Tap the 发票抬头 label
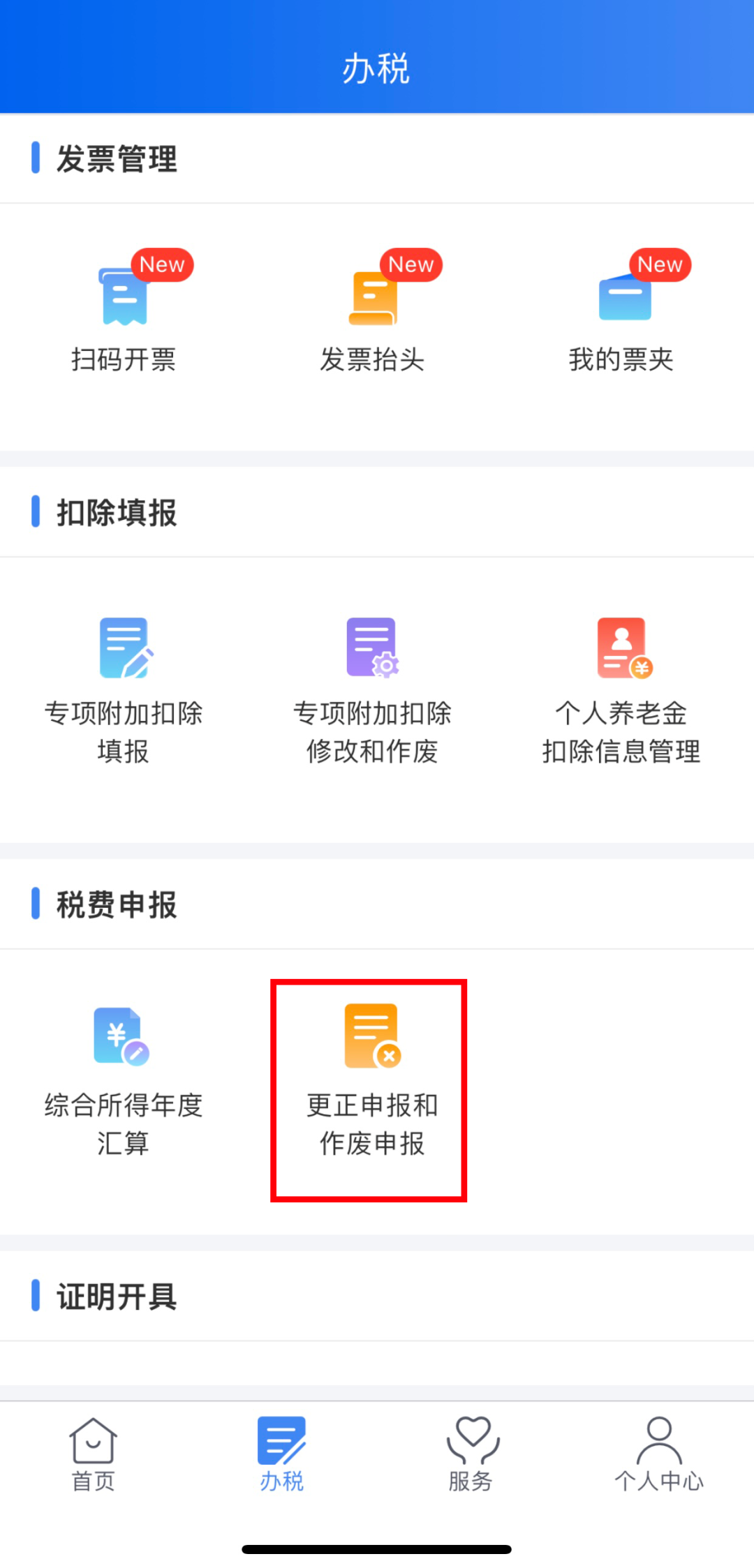This screenshot has height=1568, width=754. 372,360
